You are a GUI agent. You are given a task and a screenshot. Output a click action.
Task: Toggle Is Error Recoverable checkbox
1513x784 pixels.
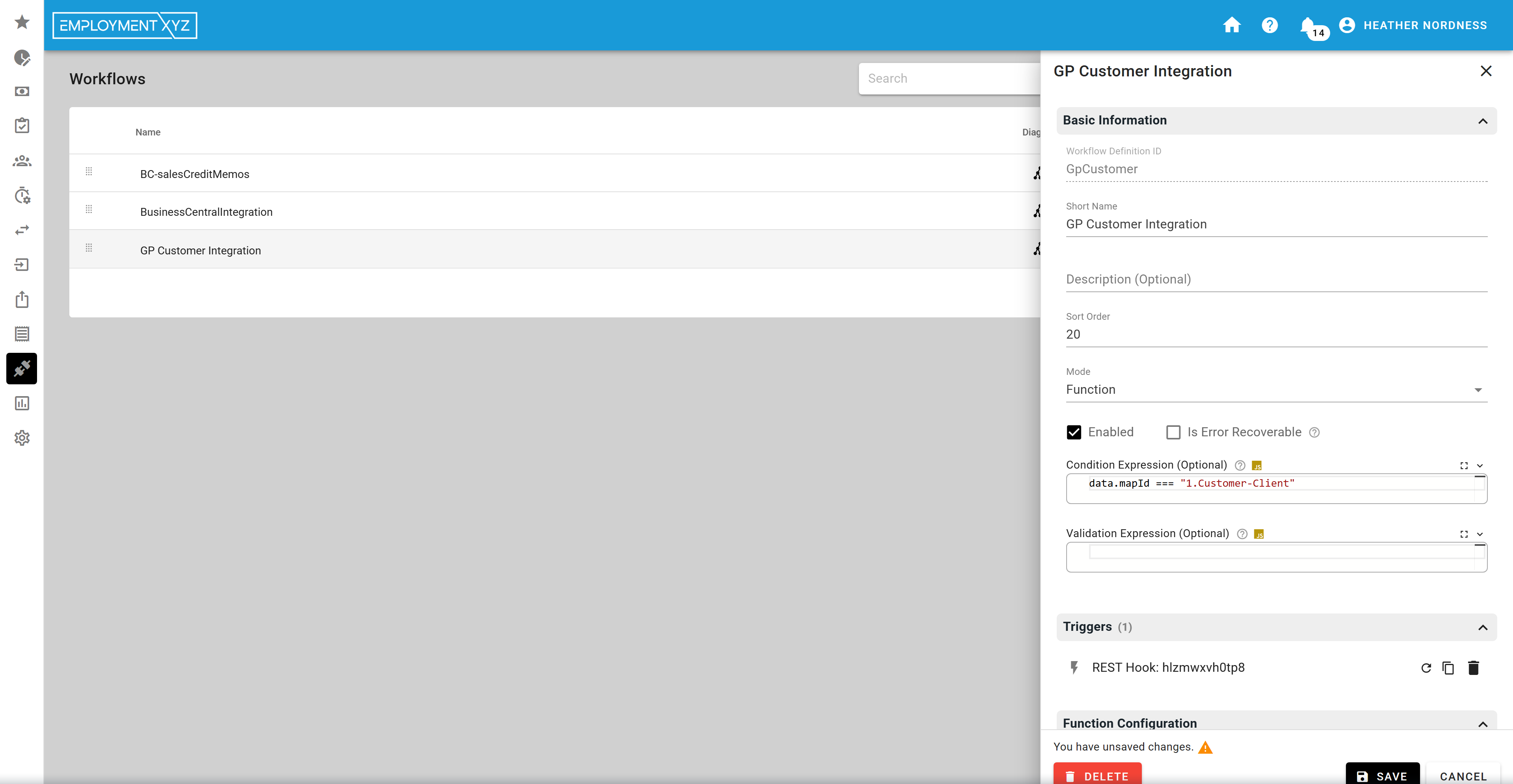(1173, 432)
